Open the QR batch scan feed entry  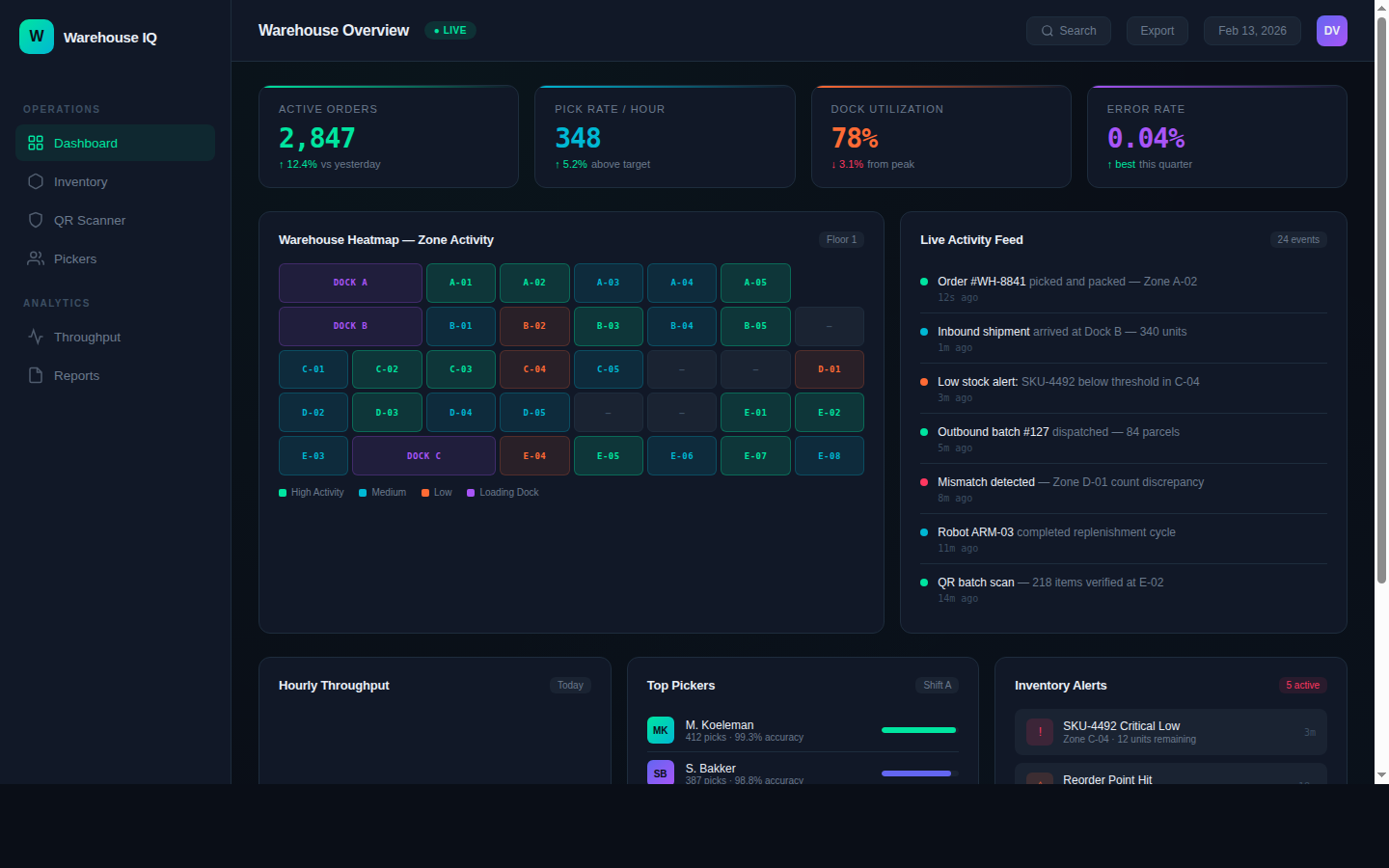click(x=1124, y=589)
